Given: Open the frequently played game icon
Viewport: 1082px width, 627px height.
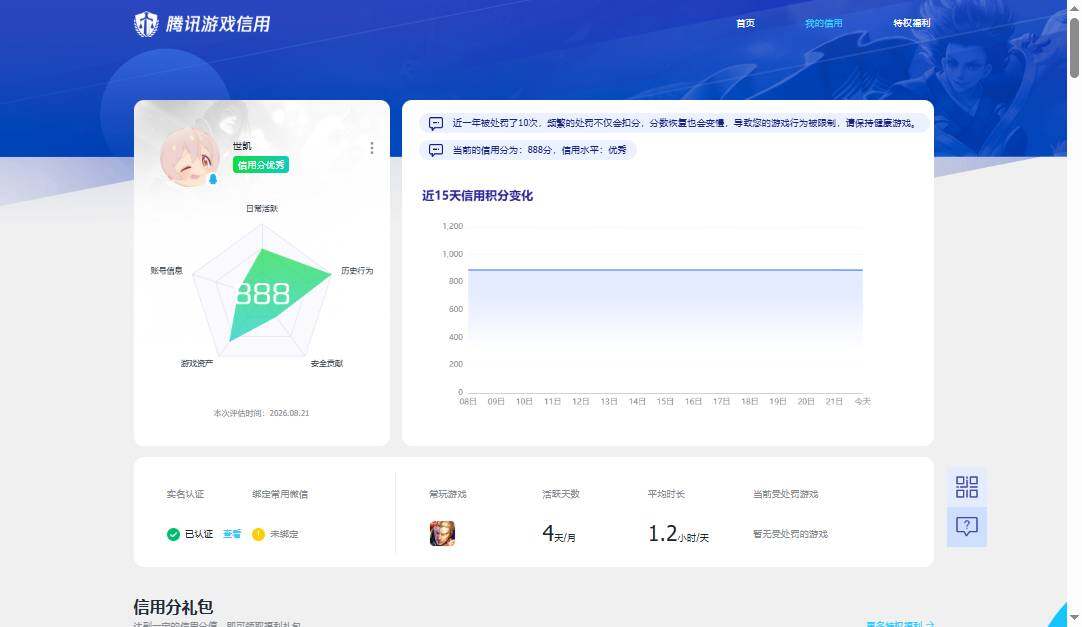Looking at the screenshot, I should click(x=442, y=534).
